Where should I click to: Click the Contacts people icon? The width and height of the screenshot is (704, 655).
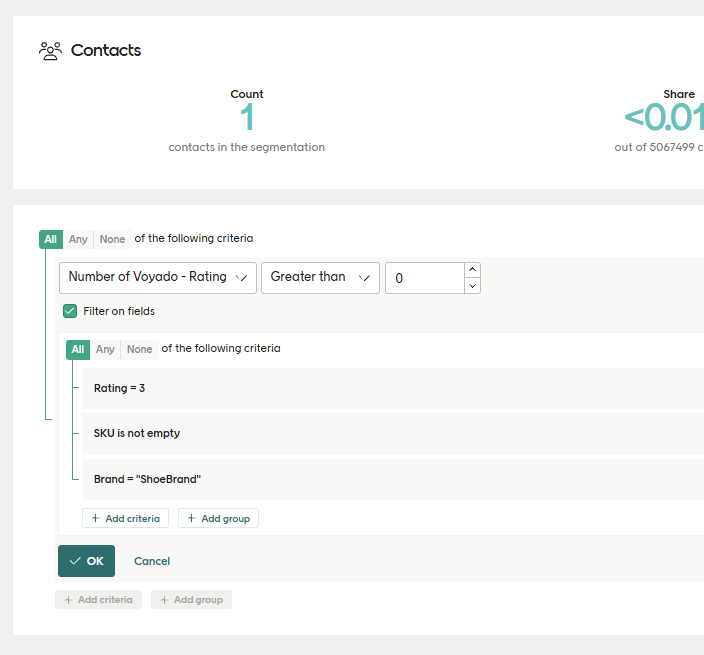click(x=50, y=51)
